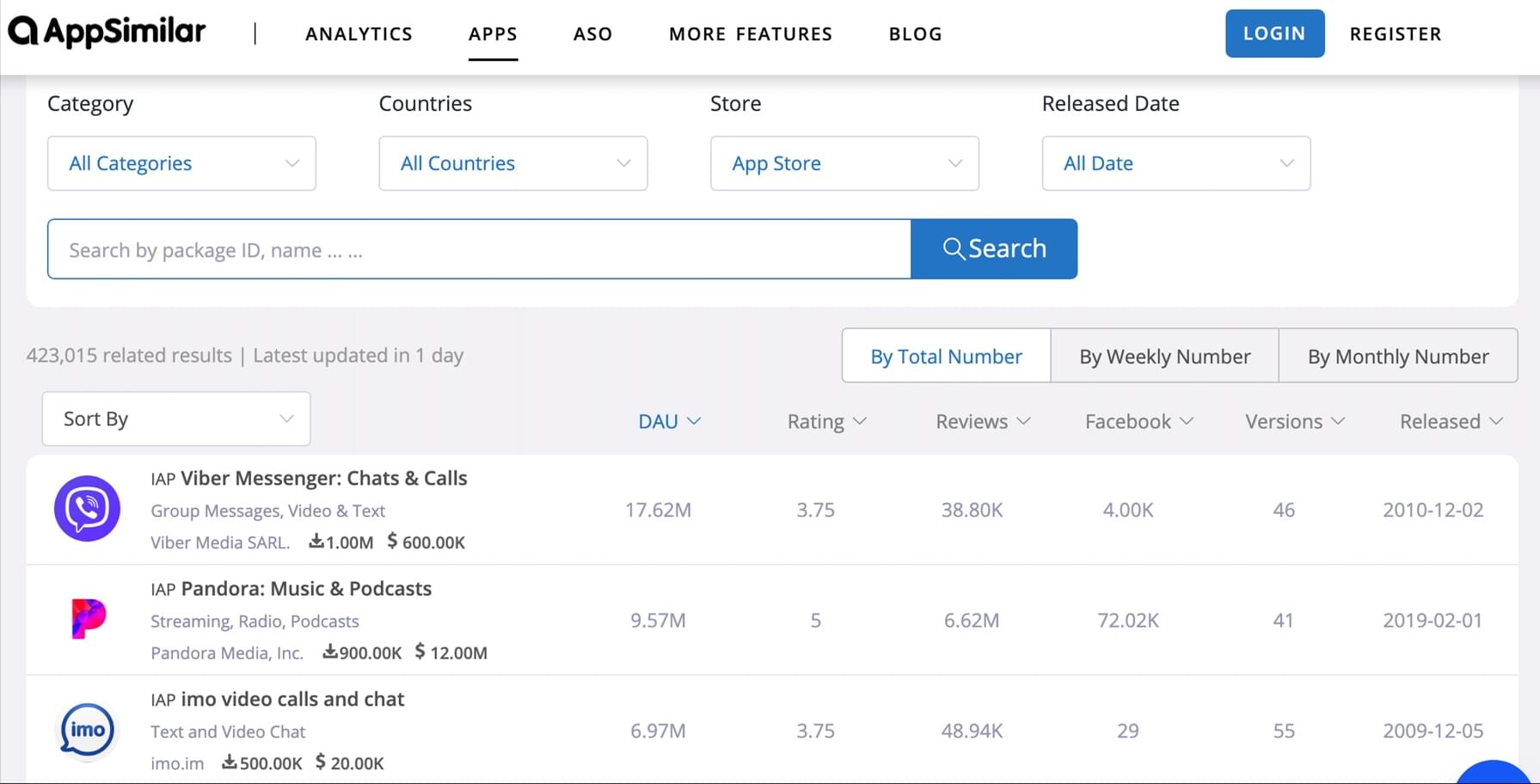Click imo's reviews value 48.94K
The height and width of the screenshot is (784, 1540).
click(x=972, y=731)
